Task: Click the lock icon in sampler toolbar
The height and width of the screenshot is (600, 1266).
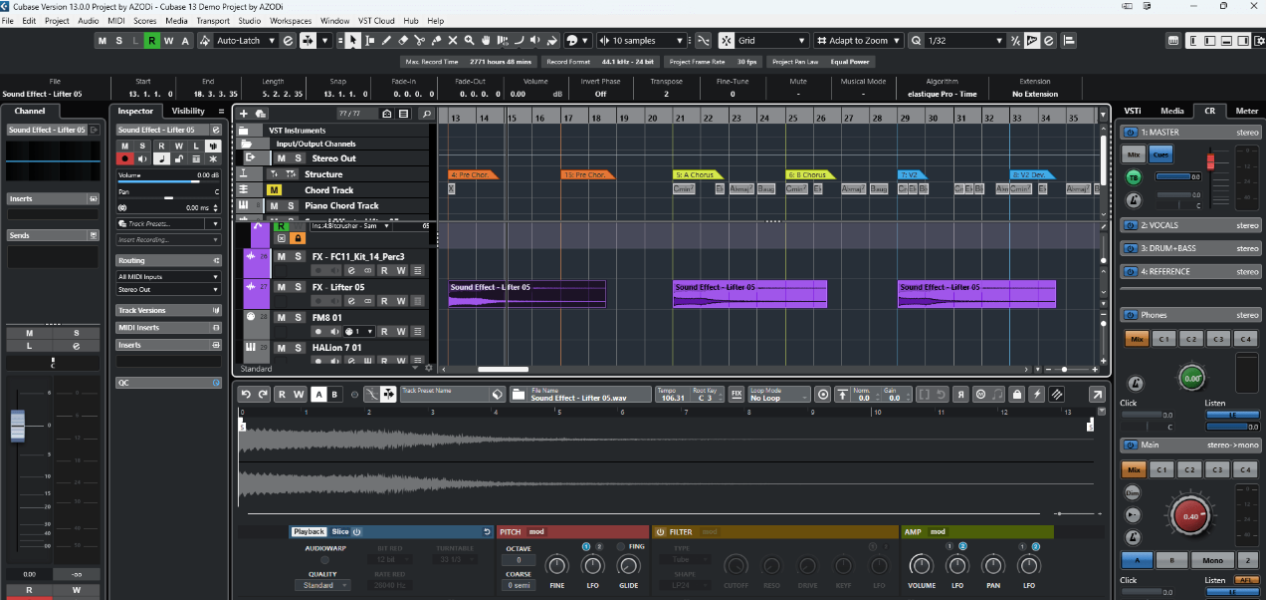Action: pyautogui.click(x=1017, y=394)
